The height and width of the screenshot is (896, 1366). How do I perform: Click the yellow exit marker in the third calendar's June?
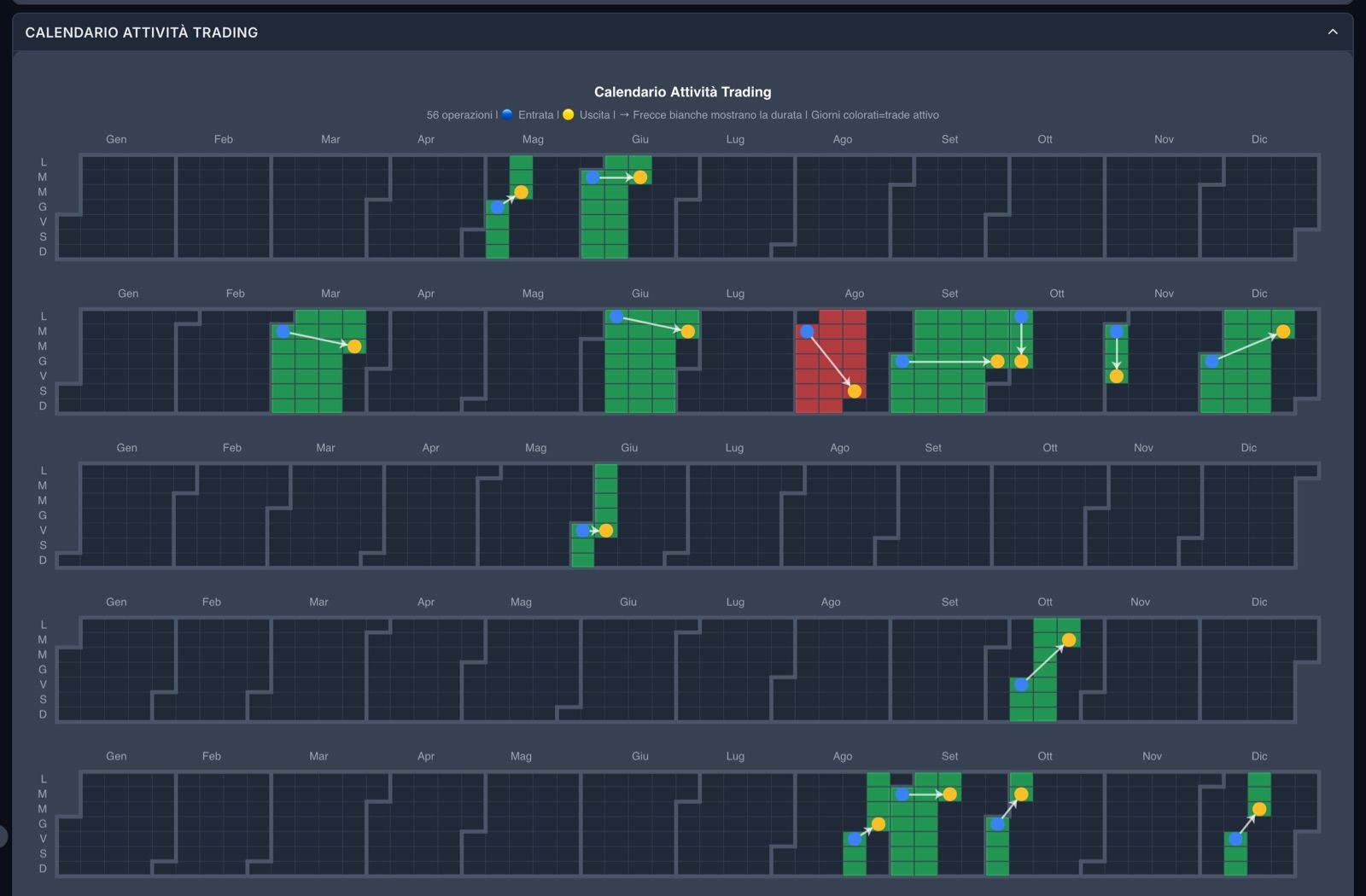tap(606, 531)
